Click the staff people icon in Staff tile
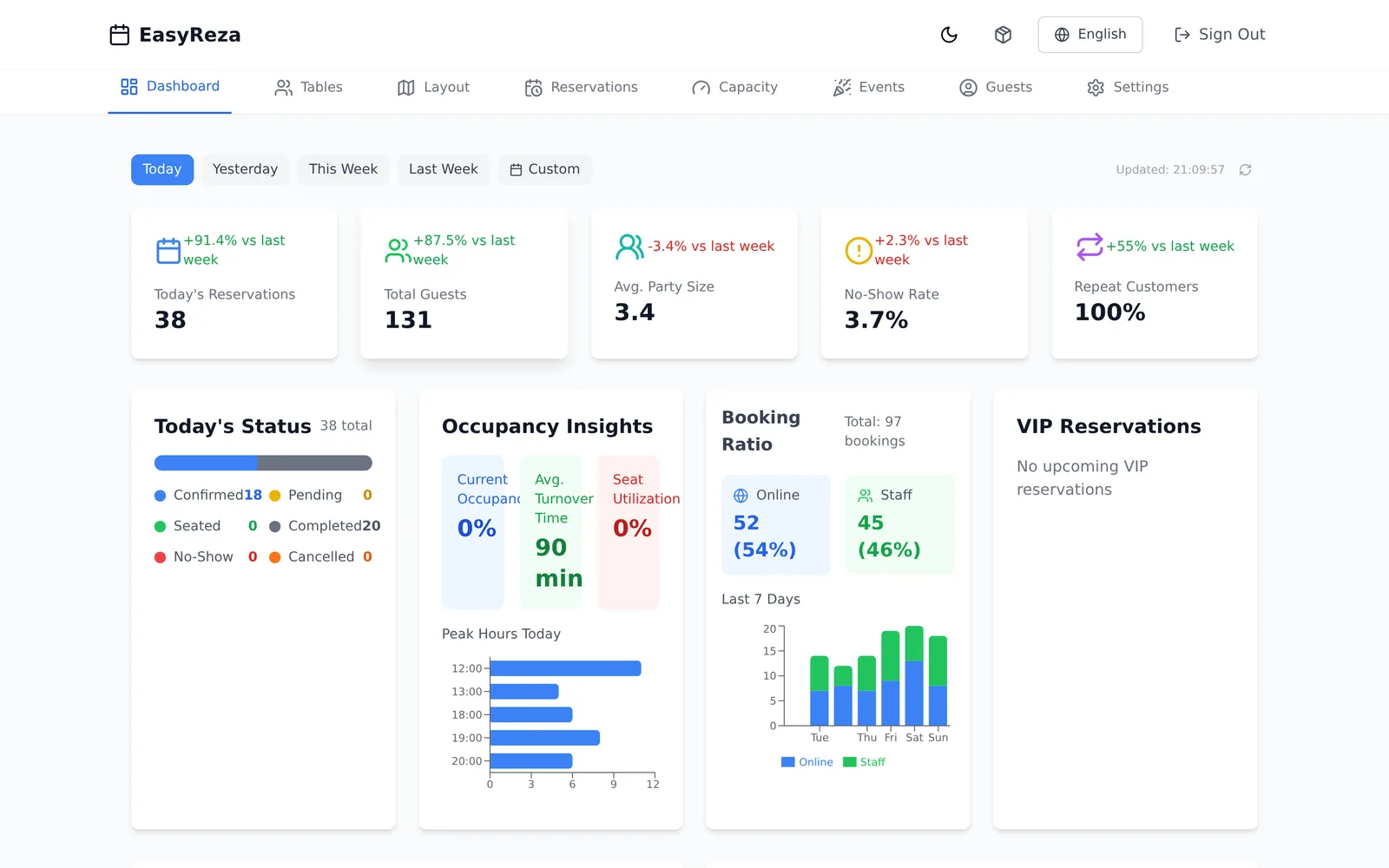 [x=866, y=496]
